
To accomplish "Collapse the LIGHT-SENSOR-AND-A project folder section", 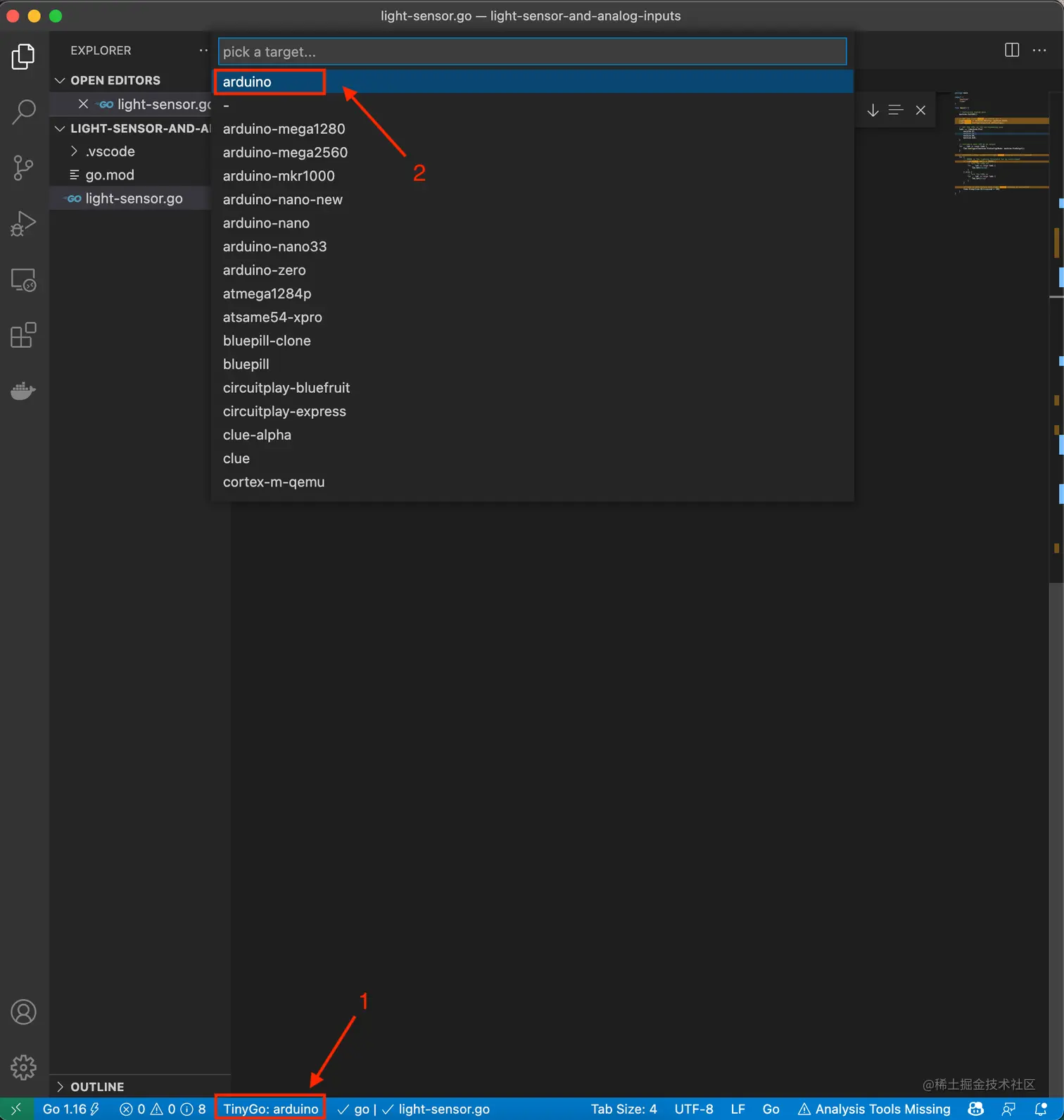I will coord(60,128).
